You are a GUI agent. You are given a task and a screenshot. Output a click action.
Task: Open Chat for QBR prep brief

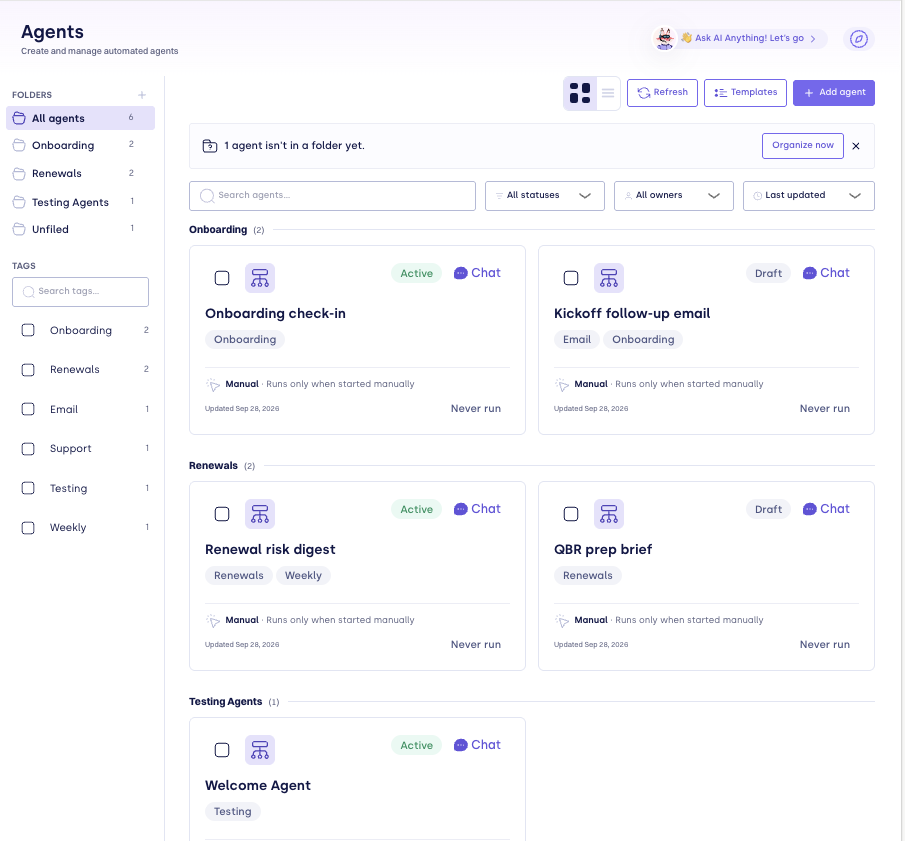coord(827,509)
